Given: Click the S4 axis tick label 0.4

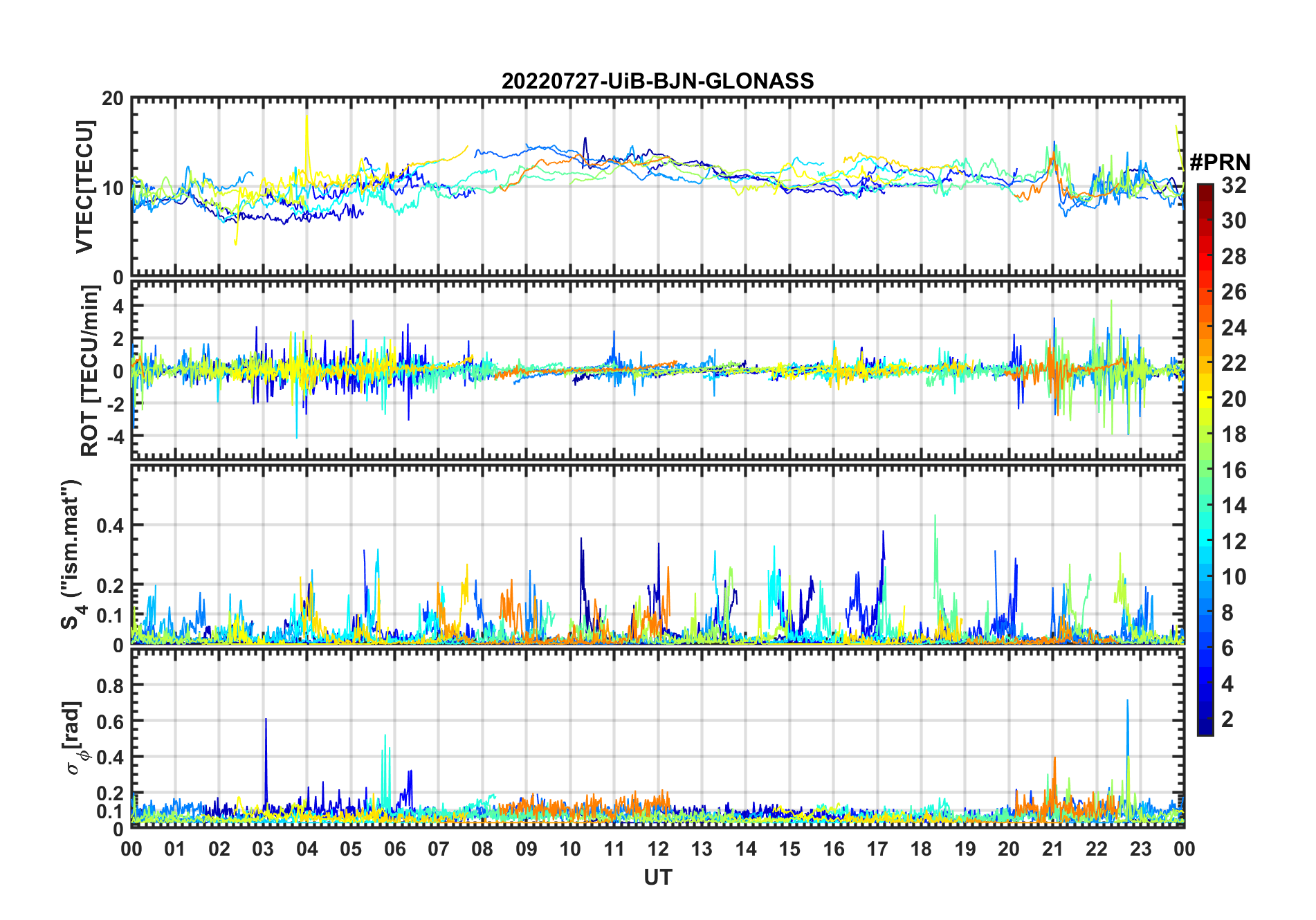Looking at the screenshot, I should 111,525.
